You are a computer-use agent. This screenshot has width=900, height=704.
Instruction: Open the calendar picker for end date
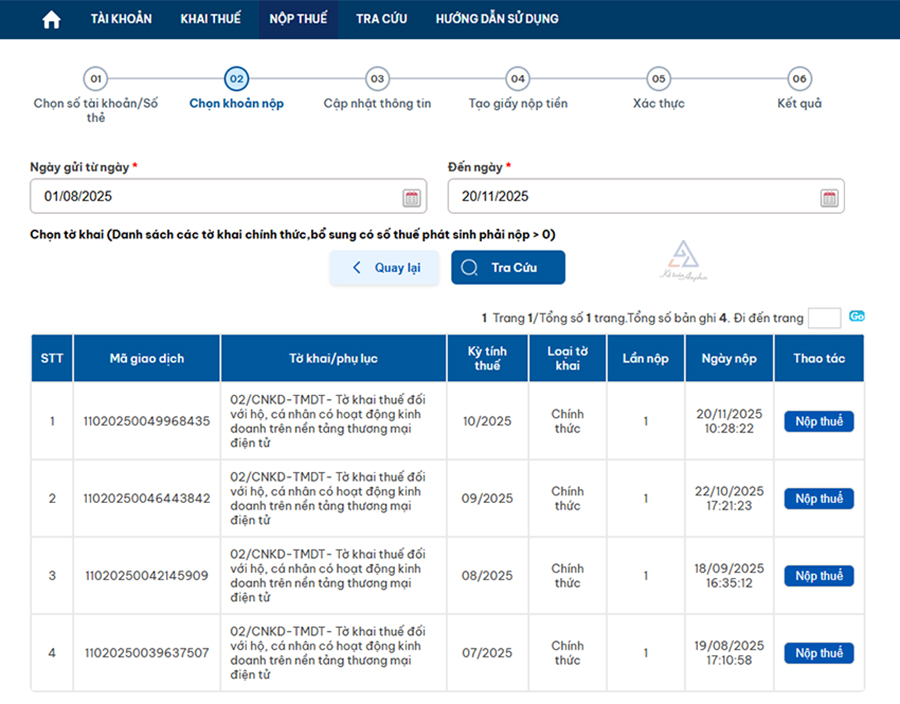click(x=828, y=197)
